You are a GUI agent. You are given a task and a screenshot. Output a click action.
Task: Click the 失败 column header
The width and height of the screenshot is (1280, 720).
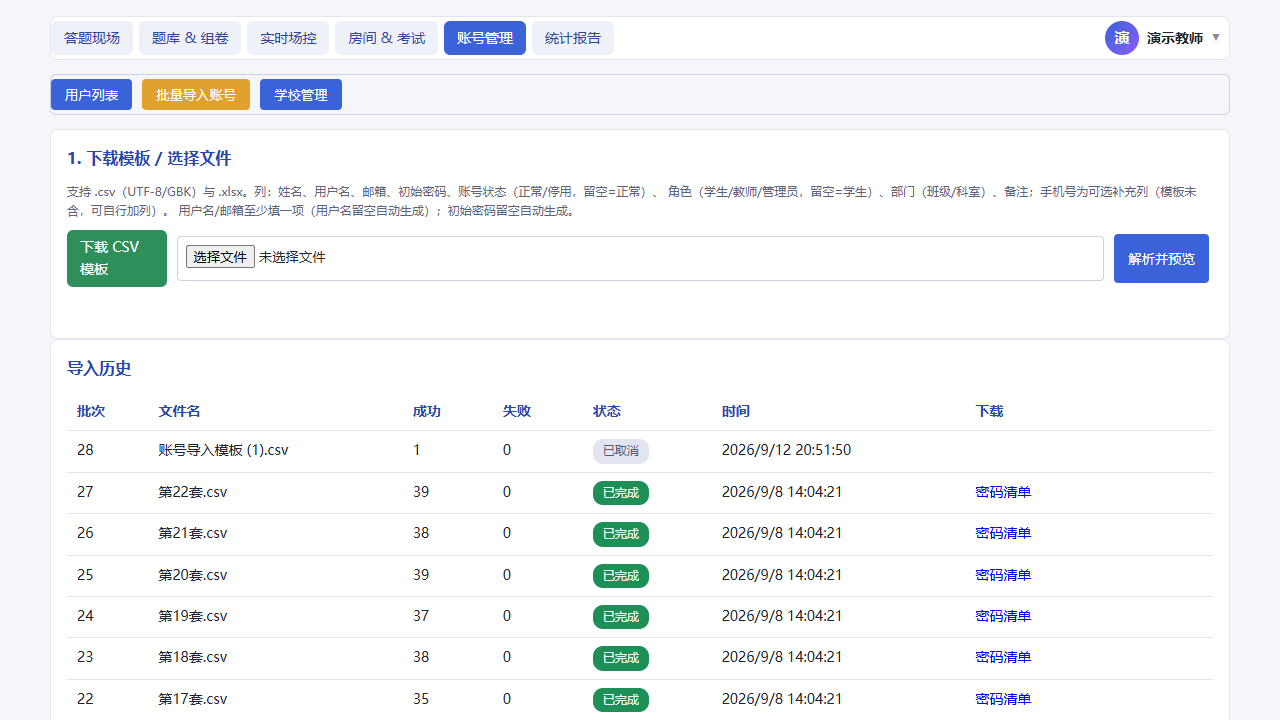517,411
